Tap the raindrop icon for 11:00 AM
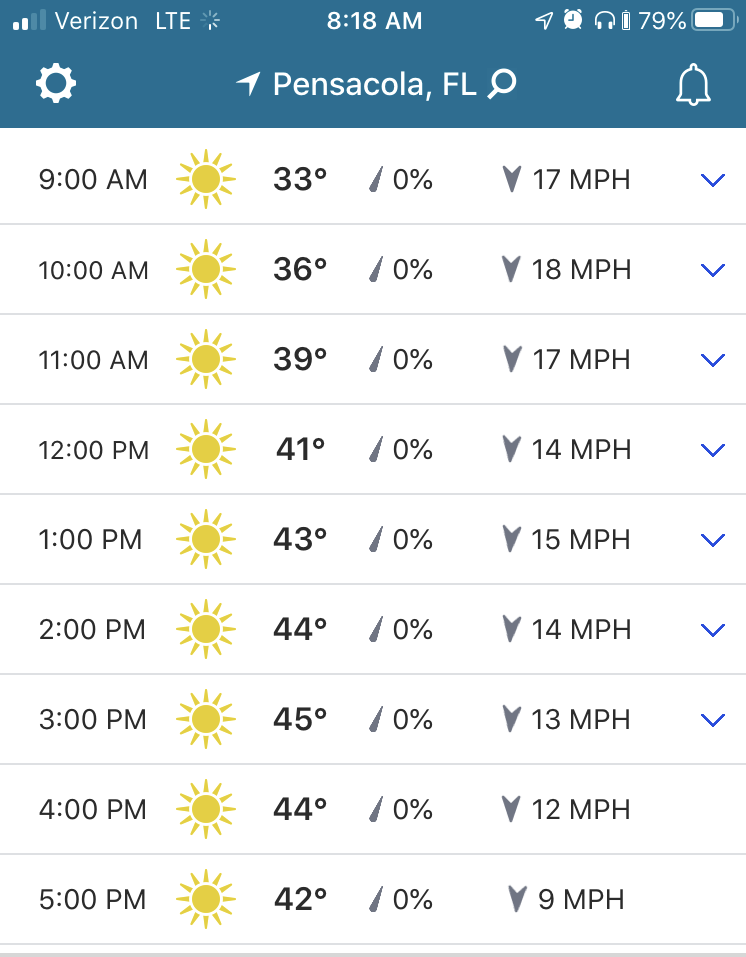This screenshot has width=746, height=957. pyautogui.click(x=377, y=360)
